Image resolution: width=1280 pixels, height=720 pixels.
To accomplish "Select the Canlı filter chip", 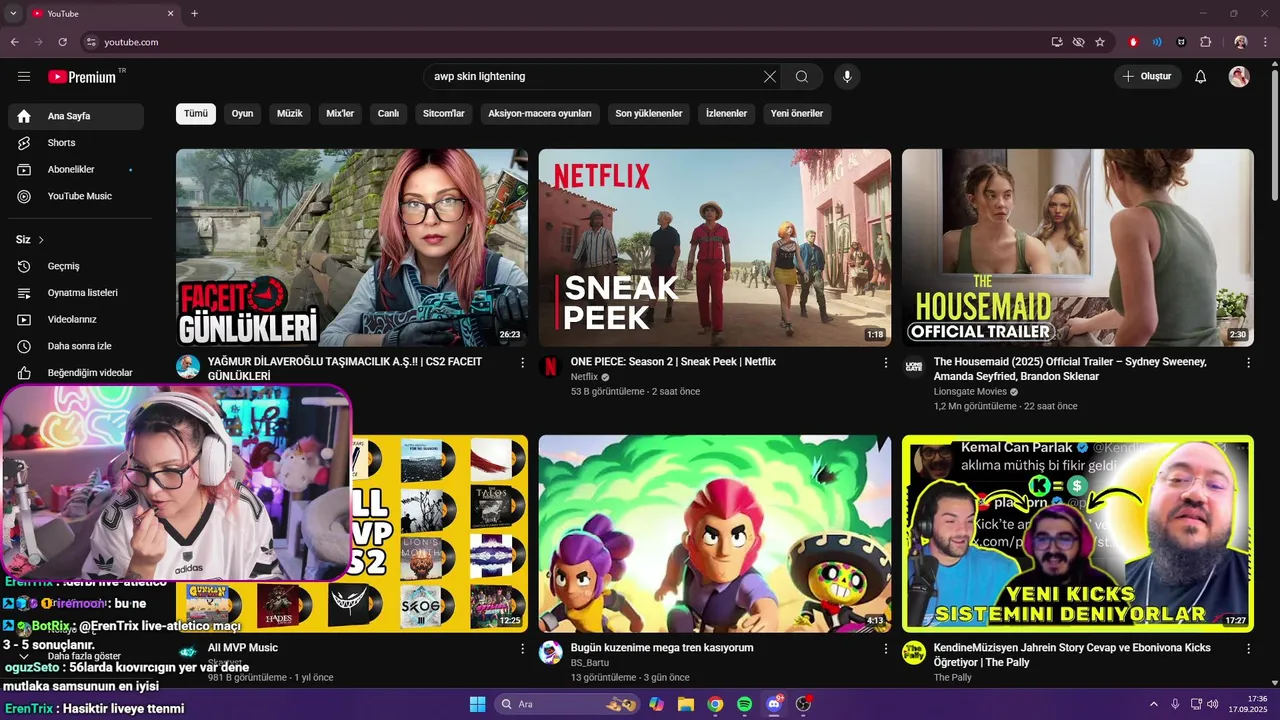I will tap(388, 114).
